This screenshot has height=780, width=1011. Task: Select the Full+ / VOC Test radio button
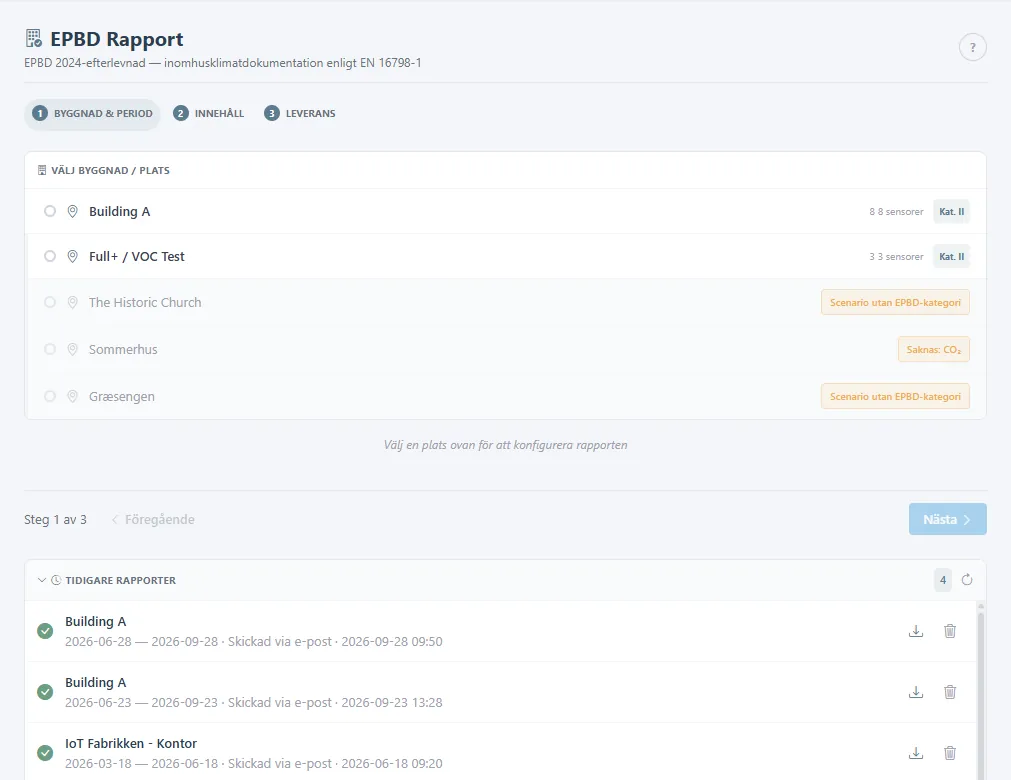tap(50, 257)
